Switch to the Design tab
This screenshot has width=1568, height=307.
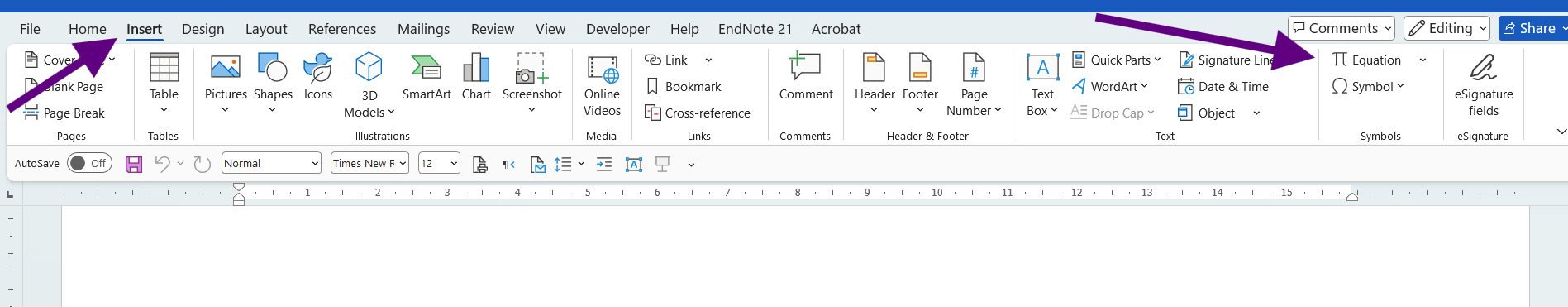[203, 29]
